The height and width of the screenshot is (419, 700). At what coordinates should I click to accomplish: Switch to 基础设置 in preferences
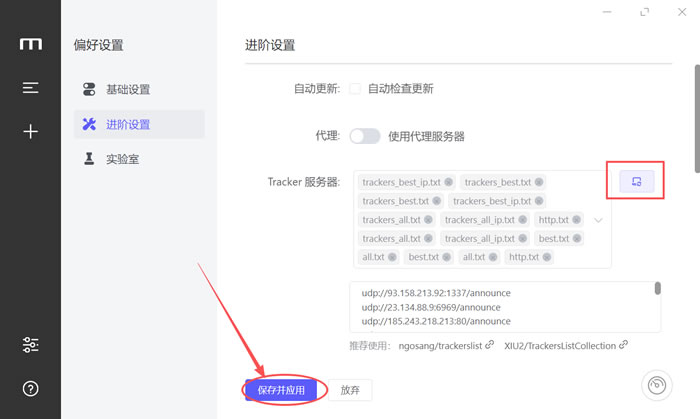coord(127,89)
